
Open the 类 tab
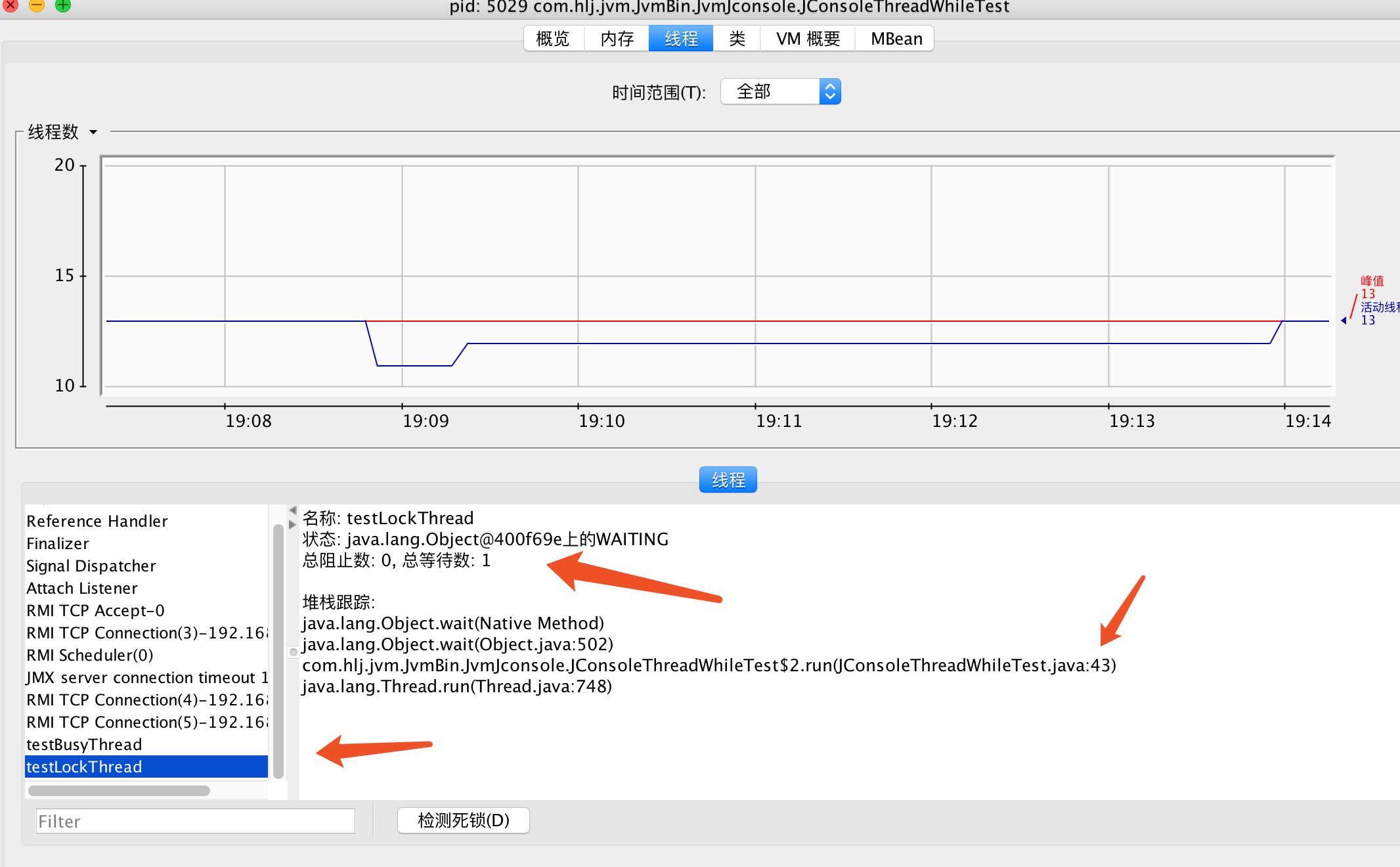737,39
